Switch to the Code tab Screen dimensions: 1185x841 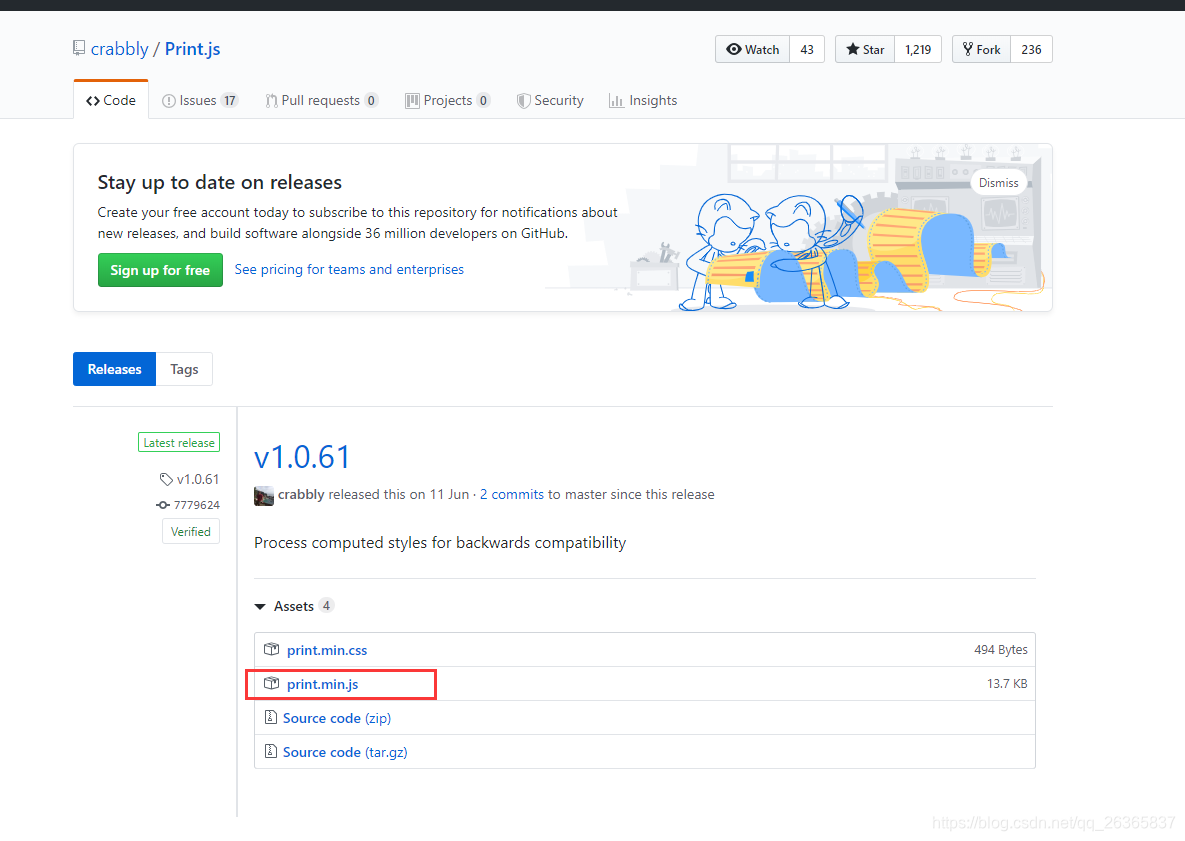[111, 100]
